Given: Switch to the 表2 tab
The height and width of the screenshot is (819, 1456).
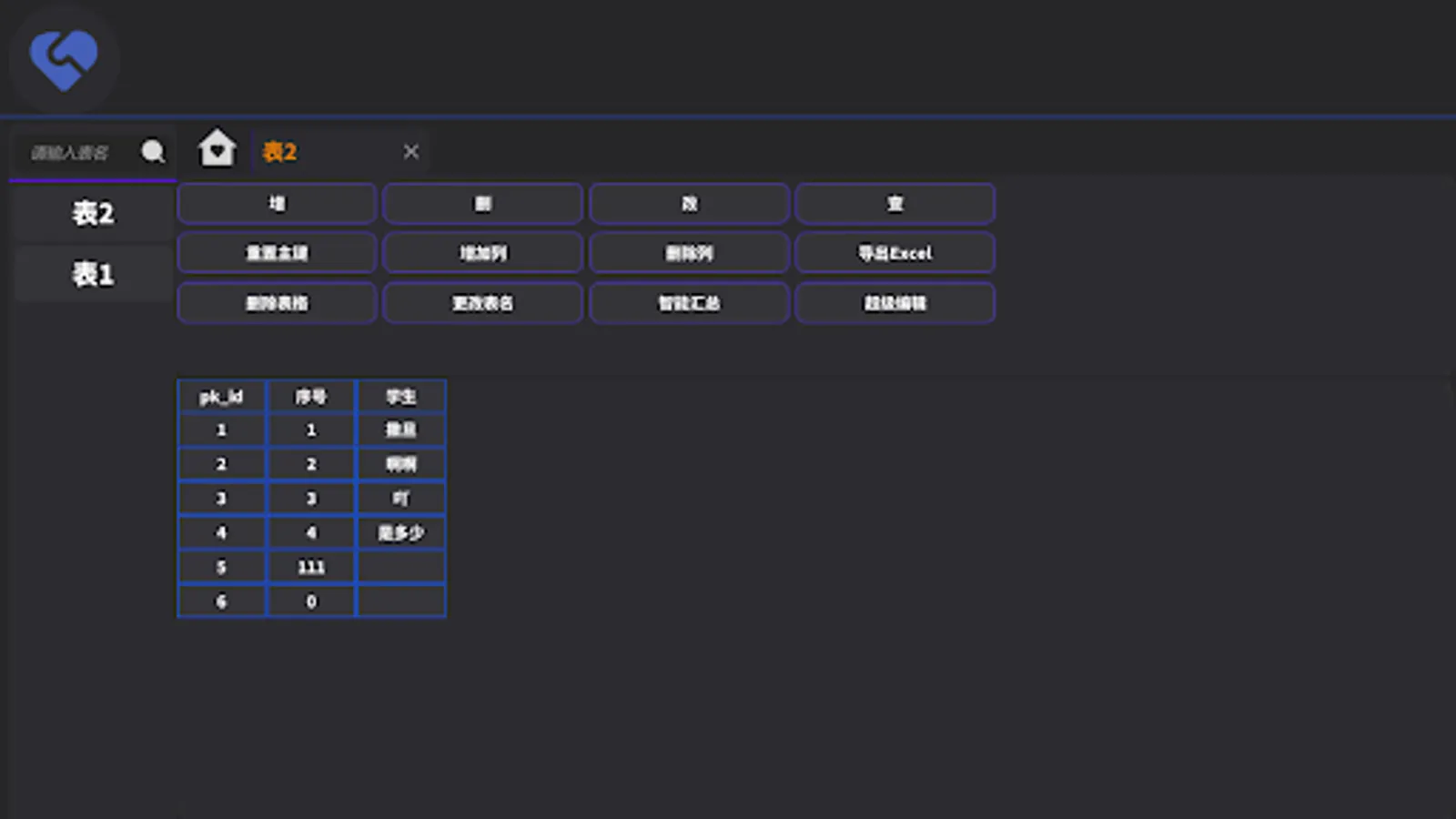Looking at the screenshot, I should 278,152.
